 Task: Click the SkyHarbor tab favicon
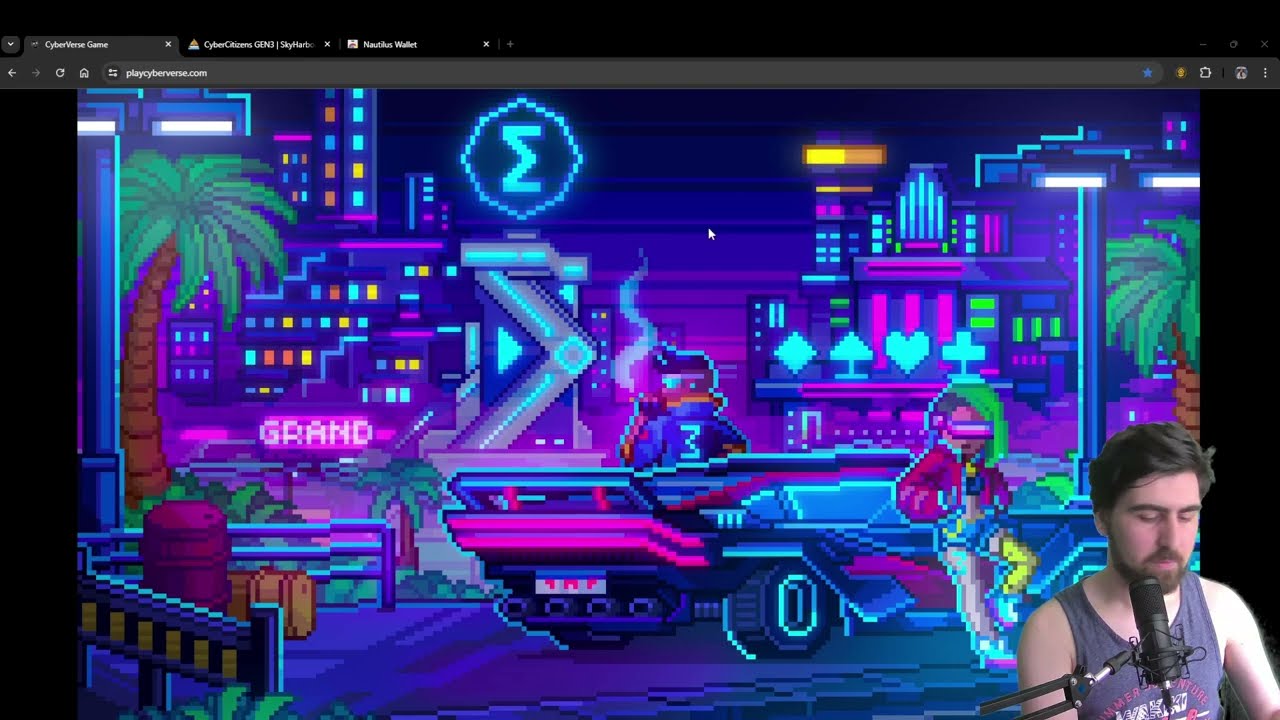point(194,44)
